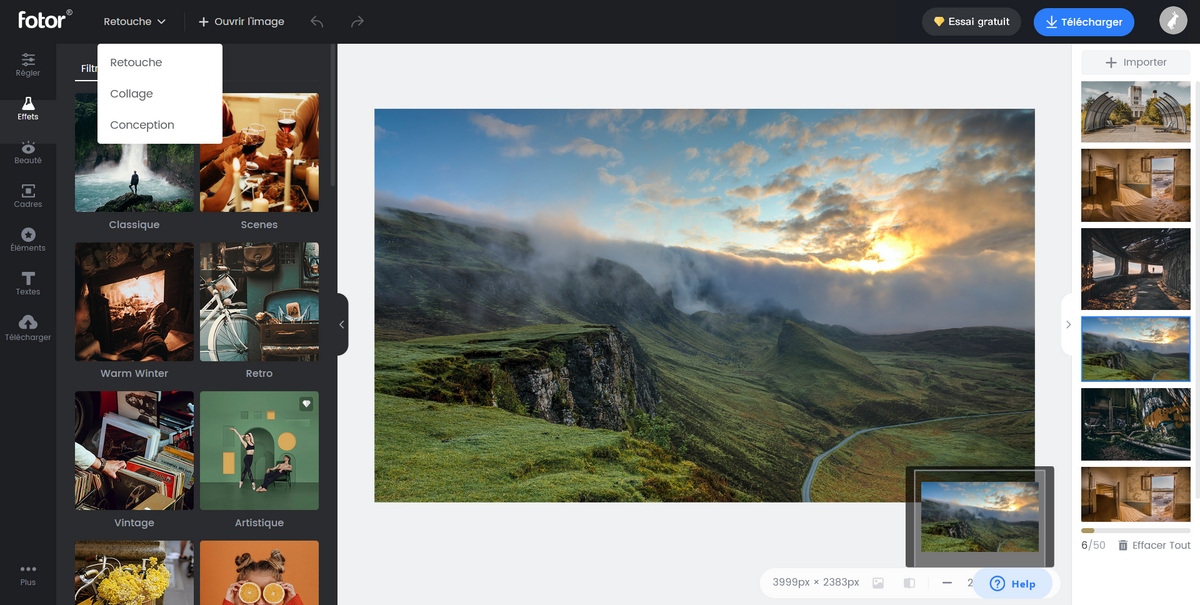The width and height of the screenshot is (1200, 605).
Task: Select the Textes tool
Action: (28, 283)
